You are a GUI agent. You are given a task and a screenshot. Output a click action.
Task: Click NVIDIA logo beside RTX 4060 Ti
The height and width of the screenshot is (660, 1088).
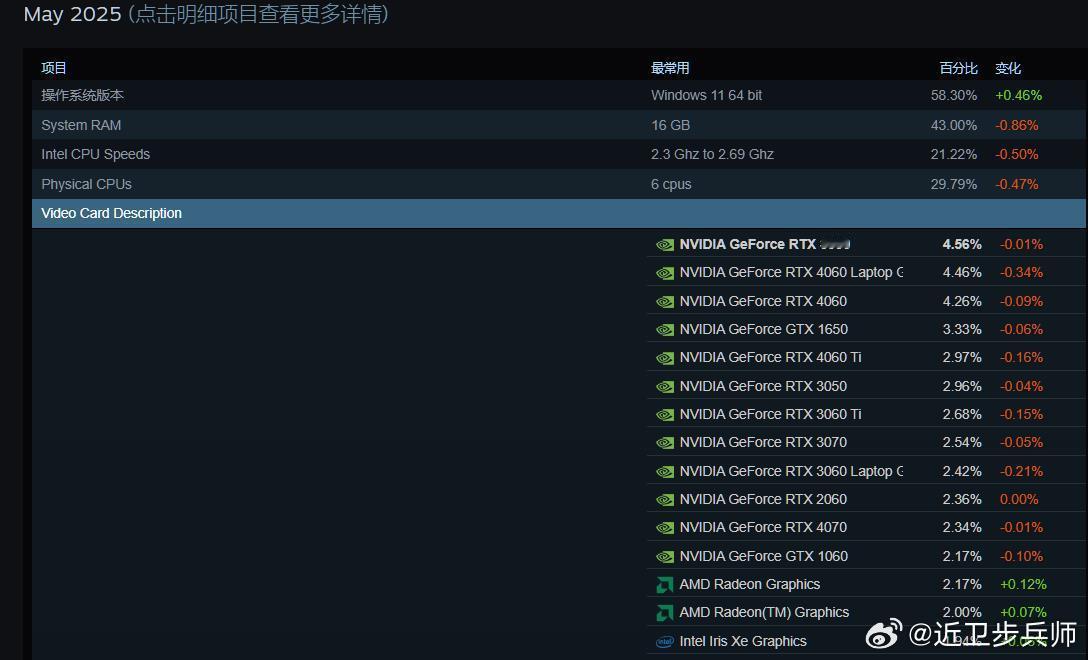(x=665, y=358)
